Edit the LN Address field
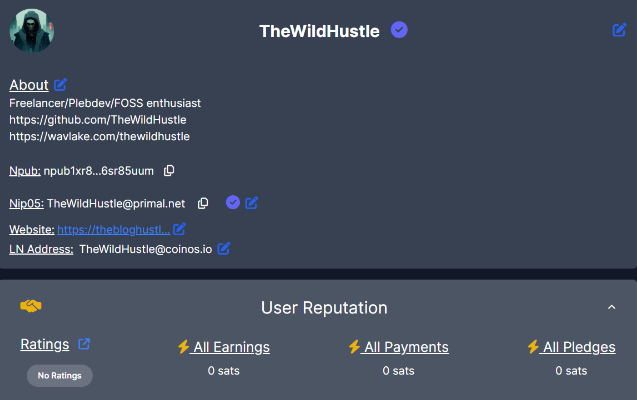This screenshot has width=637, height=400. point(223,249)
